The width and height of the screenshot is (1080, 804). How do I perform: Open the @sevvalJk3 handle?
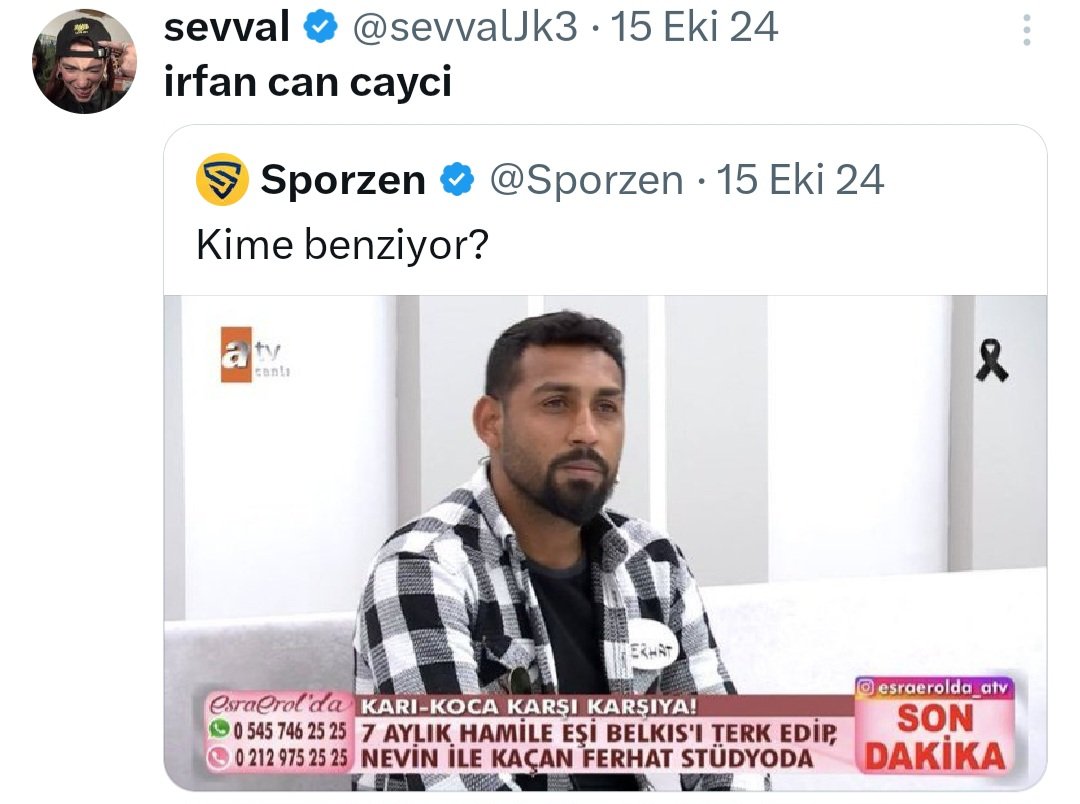pos(465,28)
